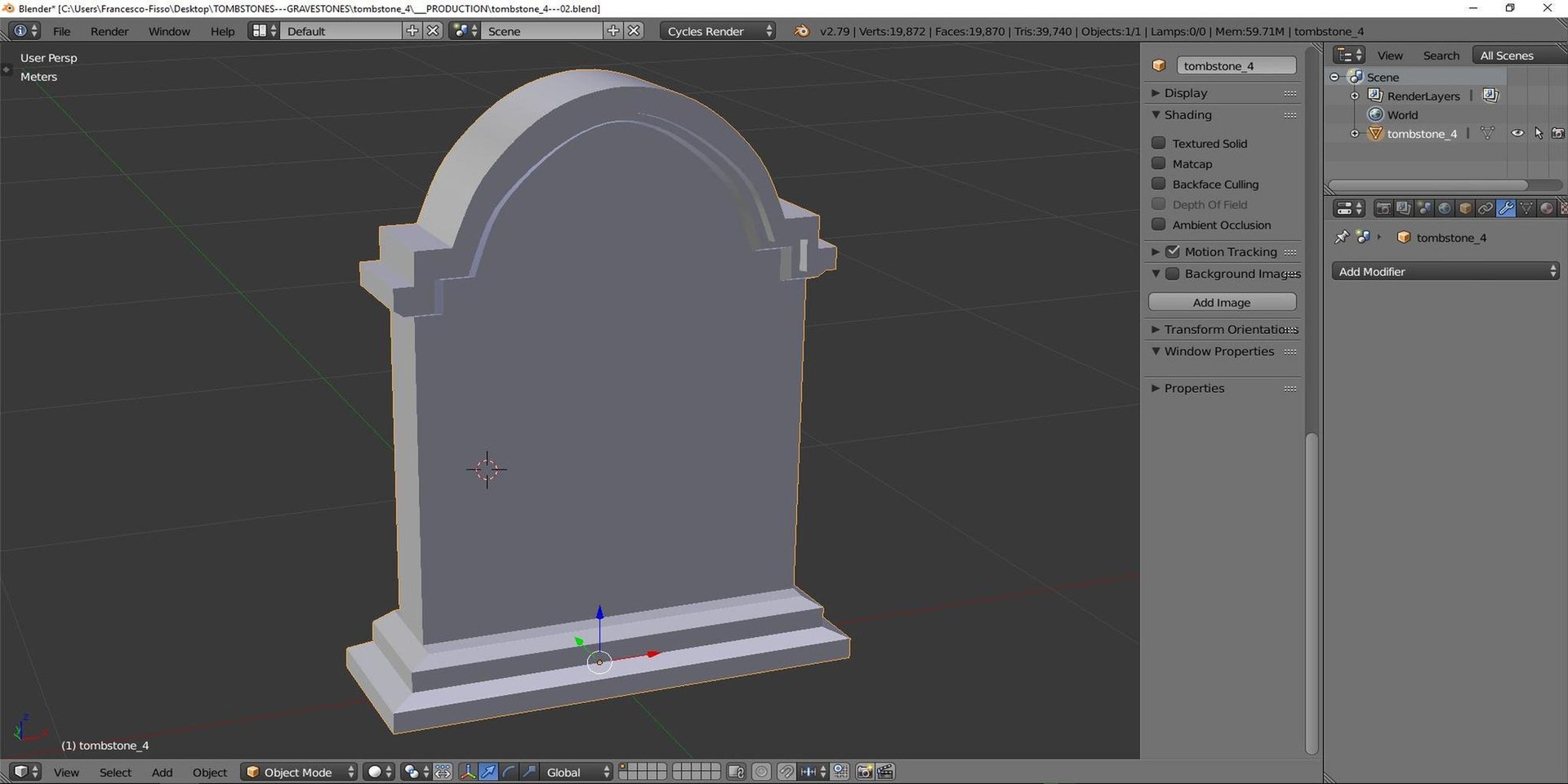
Task: Click the scale manipulator icon
Action: click(x=529, y=772)
